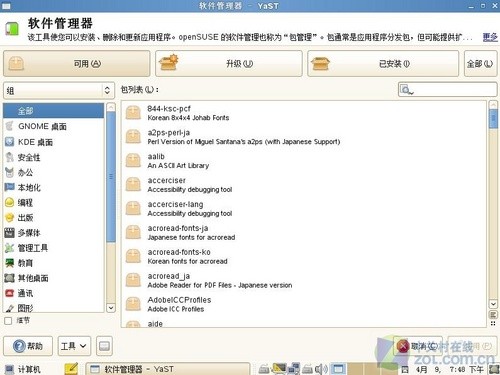Click group list scrollbar down arrow
This screenshot has width=500, height=375.
click(111, 308)
